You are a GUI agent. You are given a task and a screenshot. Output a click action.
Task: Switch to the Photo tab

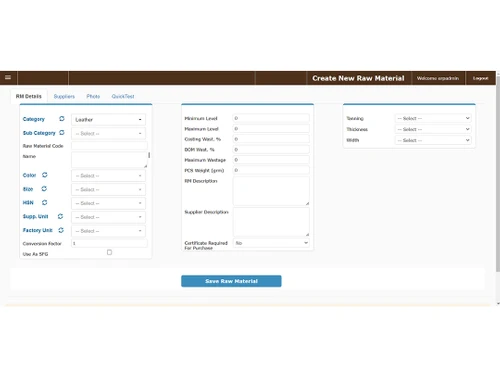tap(93, 96)
